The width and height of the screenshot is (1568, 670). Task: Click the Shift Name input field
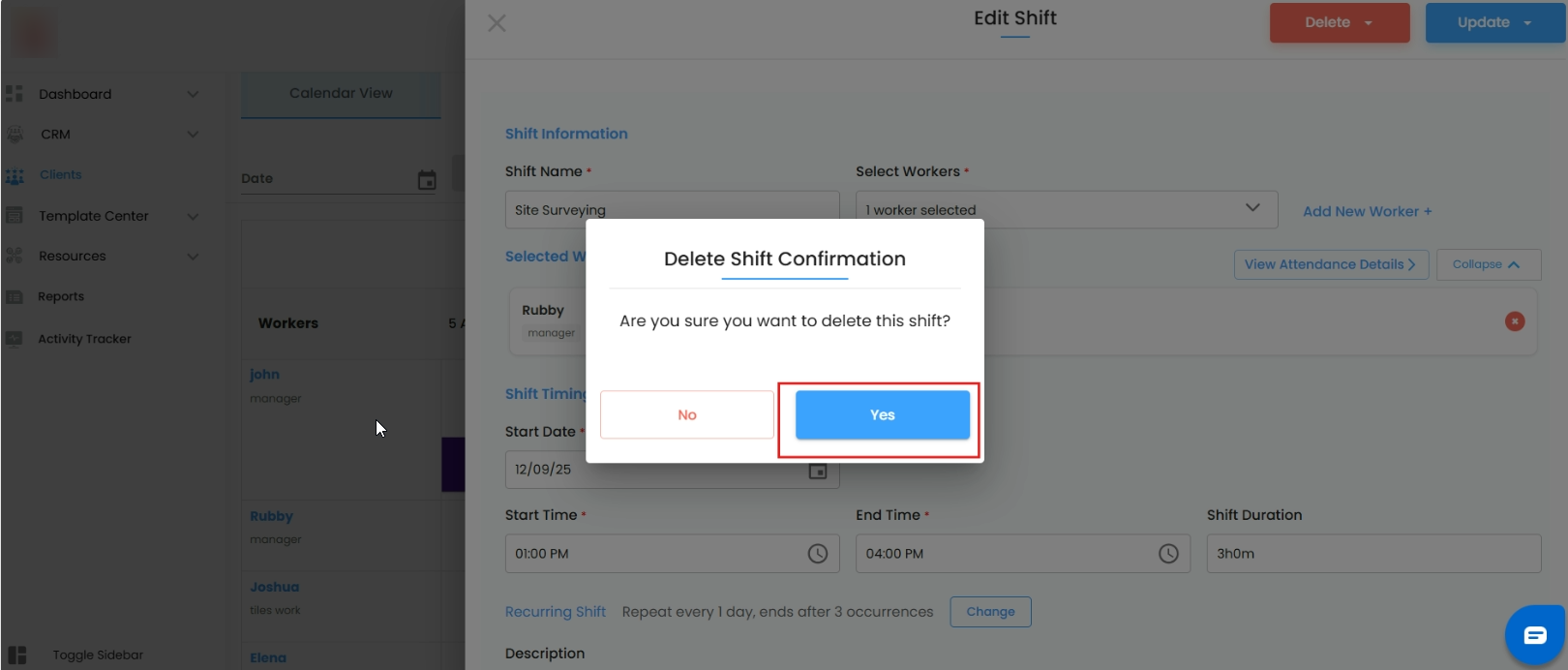[672, 210]
